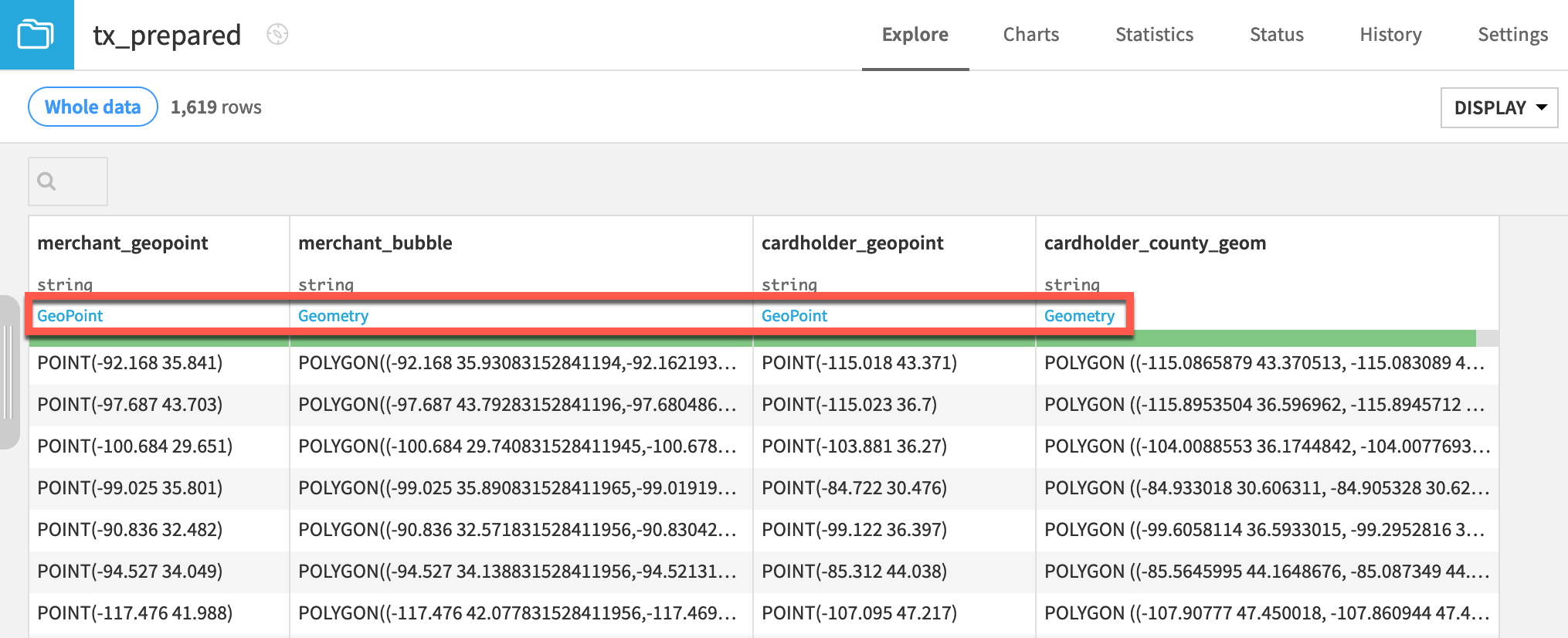Click the cardholder_geopoint column header
This screenshot has width=1568, height=638.
(853, 243)
